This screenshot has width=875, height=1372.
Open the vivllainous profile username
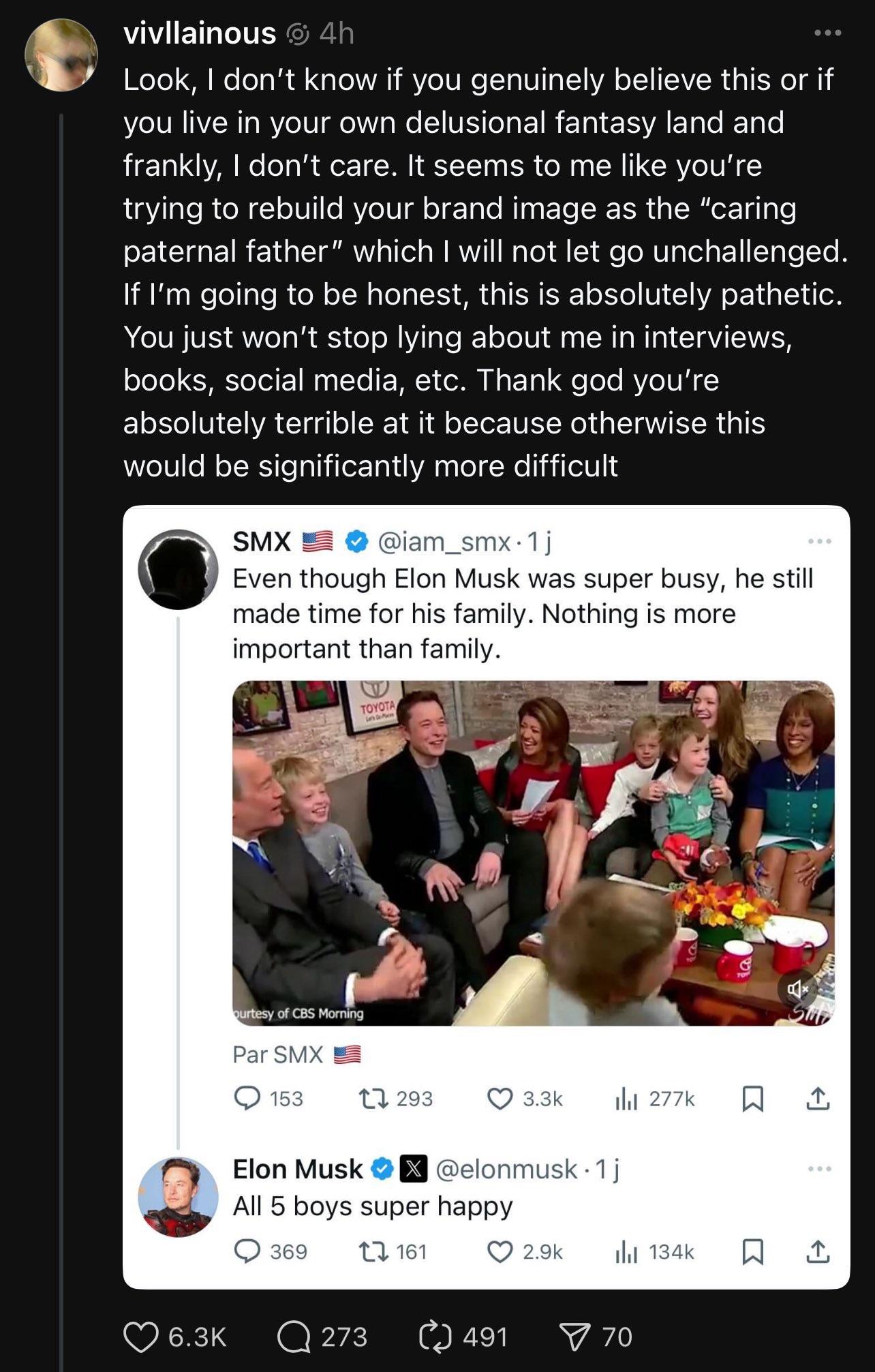point(200,33)
